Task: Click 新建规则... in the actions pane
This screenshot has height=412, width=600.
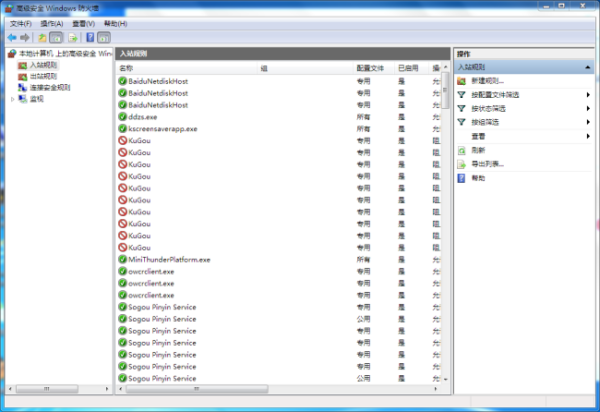Action: pyautogui.click(x=487, y=81)
